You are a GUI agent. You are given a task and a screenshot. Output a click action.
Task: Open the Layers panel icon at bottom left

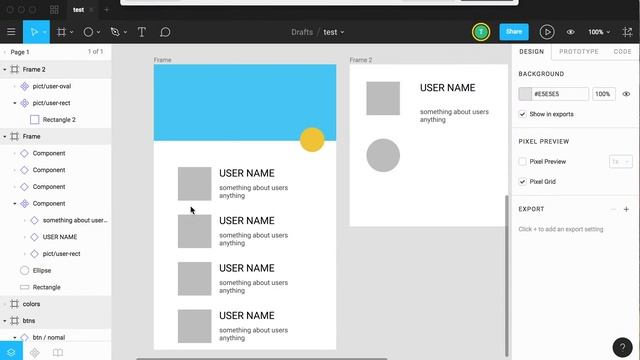tap(11, 351)
